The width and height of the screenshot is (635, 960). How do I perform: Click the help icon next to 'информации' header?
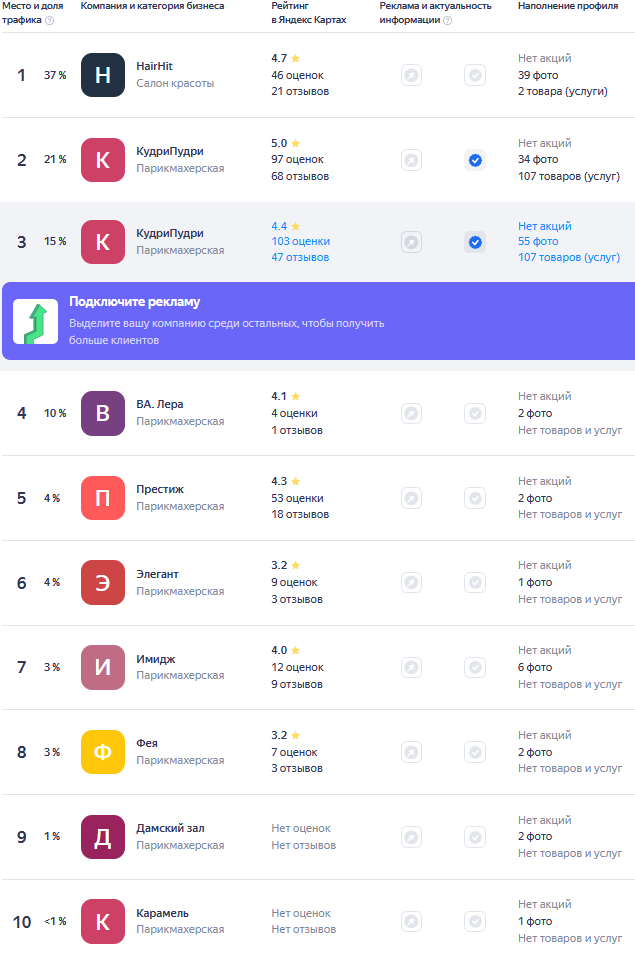pyautogui.click(x=448, y=20)
